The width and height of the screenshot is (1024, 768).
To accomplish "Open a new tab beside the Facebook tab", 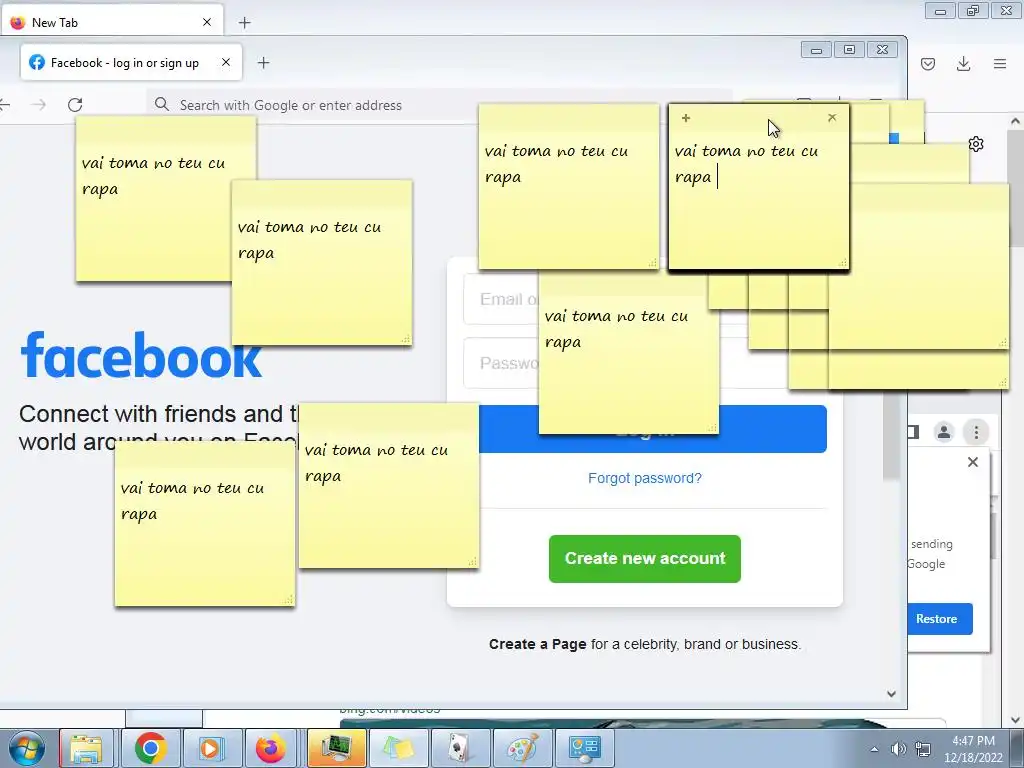I will (x=263, y=63).
